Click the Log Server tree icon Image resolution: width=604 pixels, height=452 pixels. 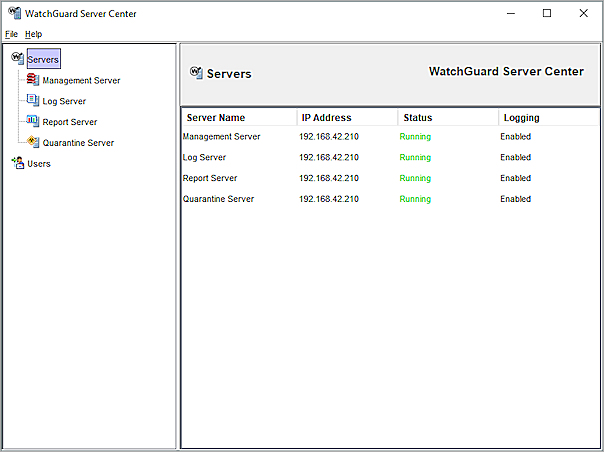(33, 101)
